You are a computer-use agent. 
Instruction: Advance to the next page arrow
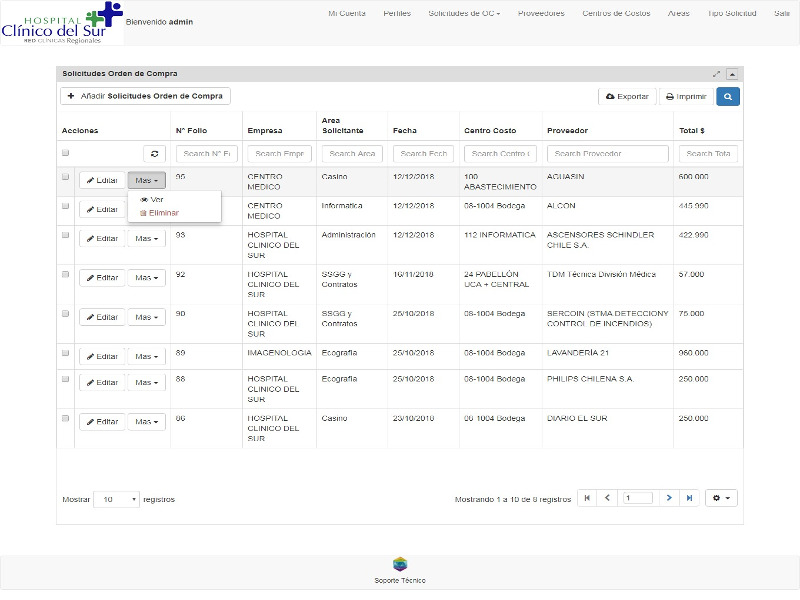669,498
